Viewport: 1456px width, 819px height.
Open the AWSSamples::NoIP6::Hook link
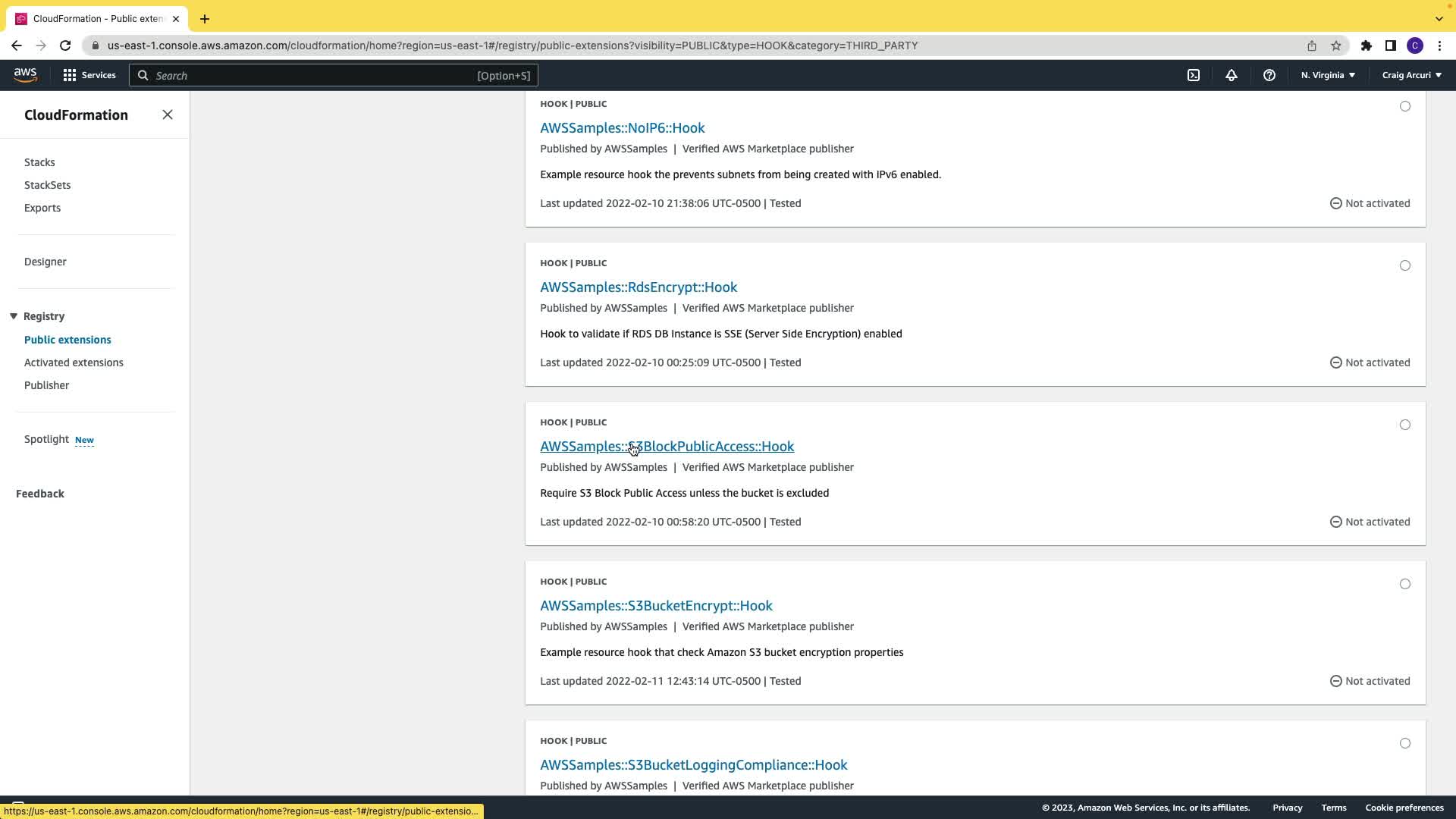click(622, 127)
